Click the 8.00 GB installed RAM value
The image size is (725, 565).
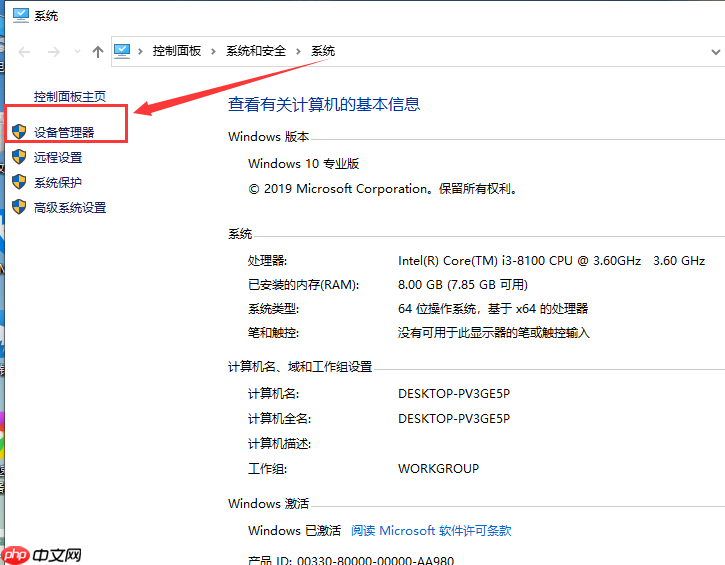(x=462, y=284)
